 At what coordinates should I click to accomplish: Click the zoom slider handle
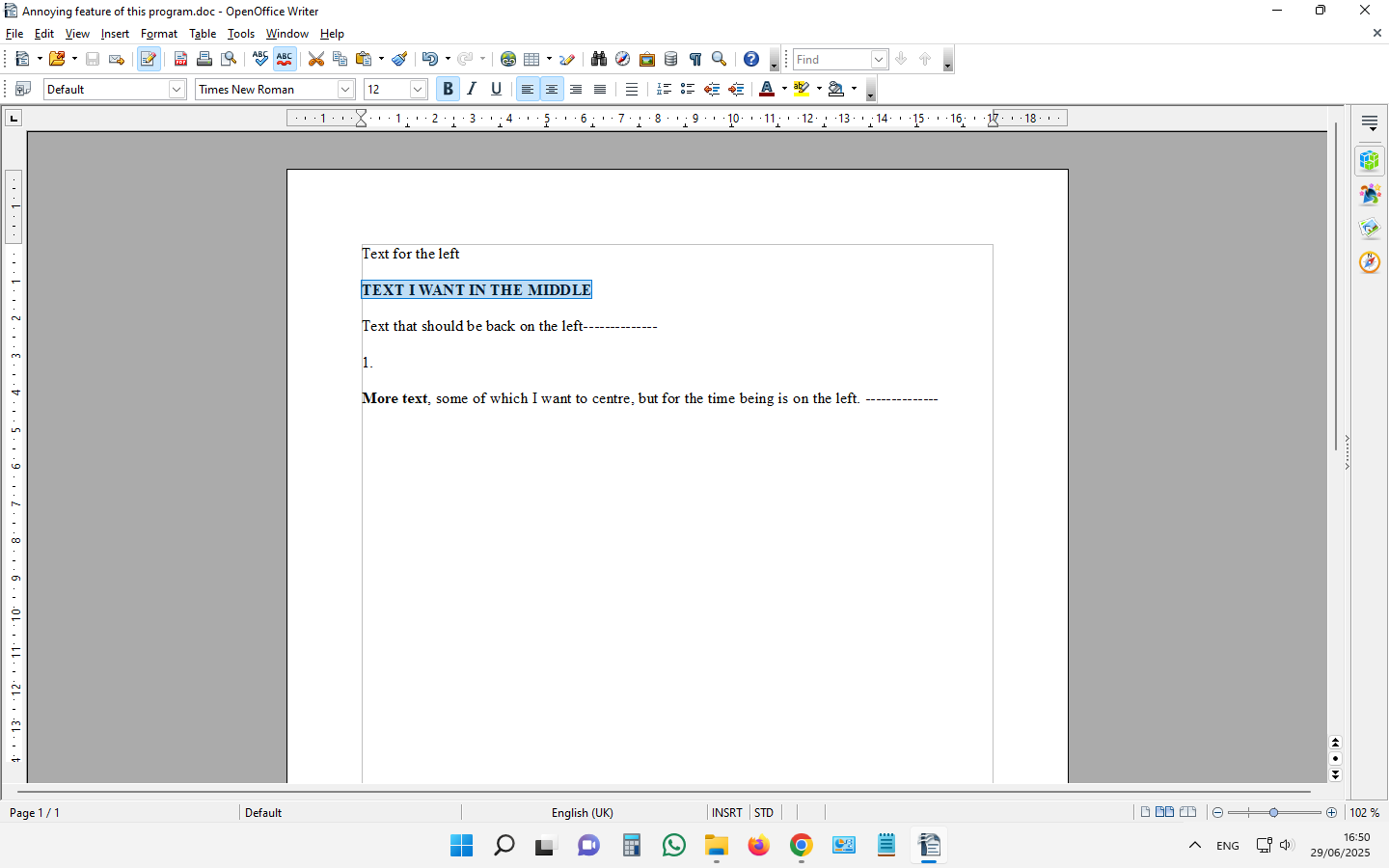(x=1273, y=812)
